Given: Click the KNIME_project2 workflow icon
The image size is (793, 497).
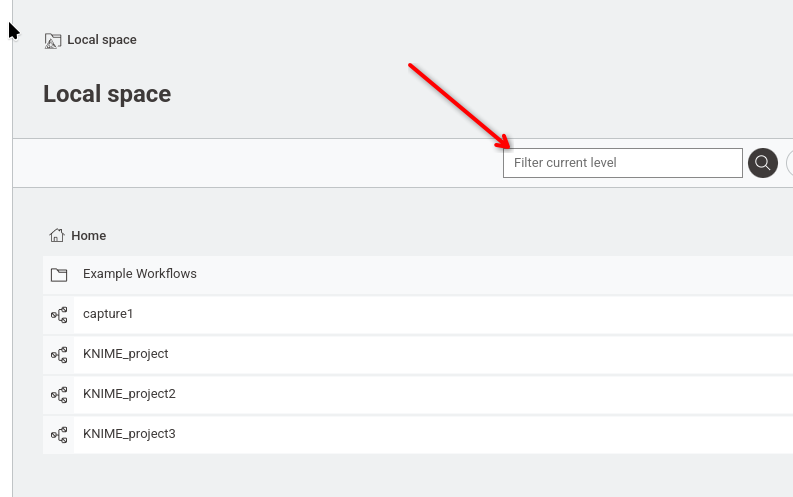Looking at the screenshot, I should tap(59, 395).
